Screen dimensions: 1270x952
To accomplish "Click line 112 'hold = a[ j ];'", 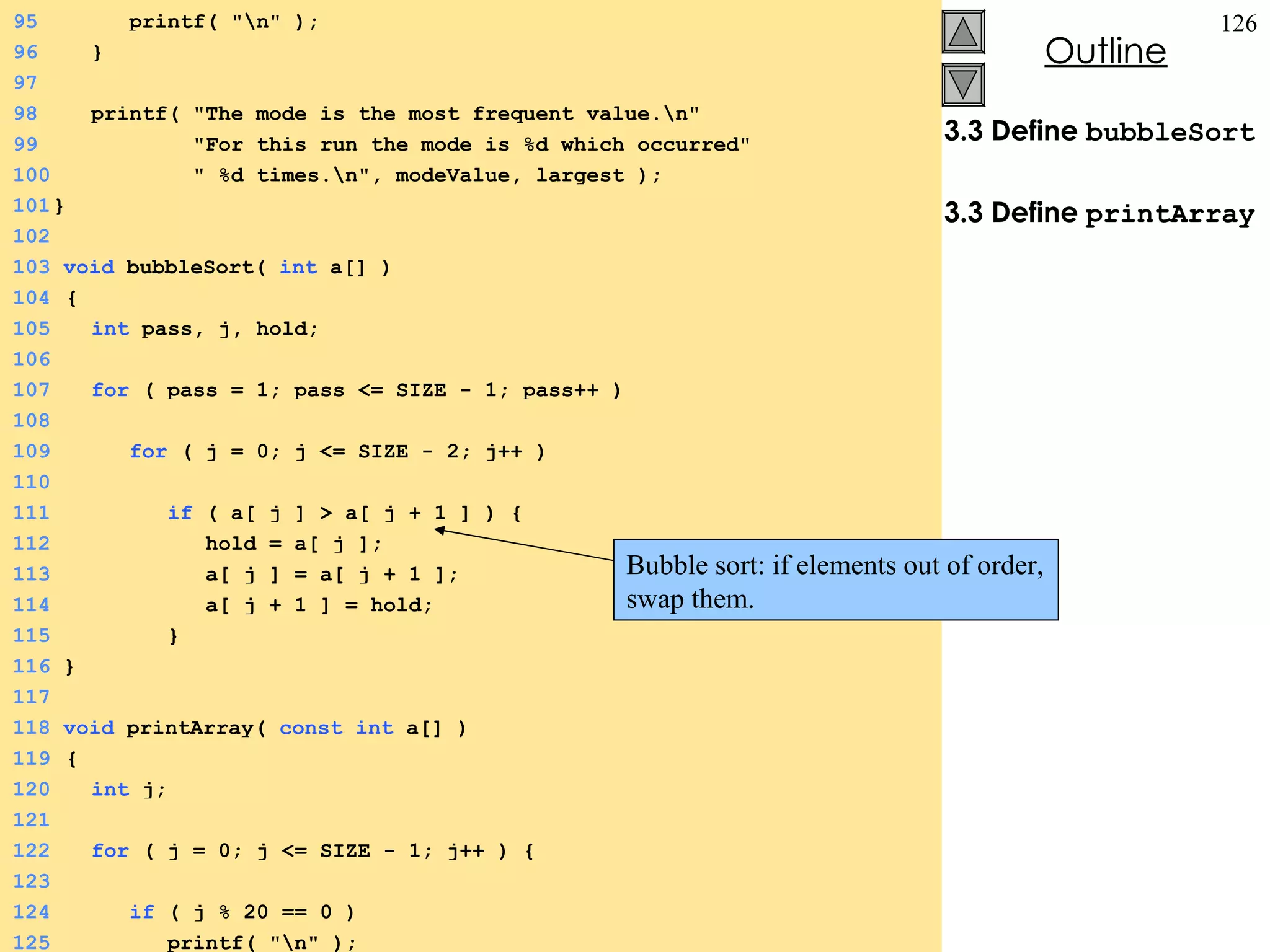I will click(x=293, y=544).
